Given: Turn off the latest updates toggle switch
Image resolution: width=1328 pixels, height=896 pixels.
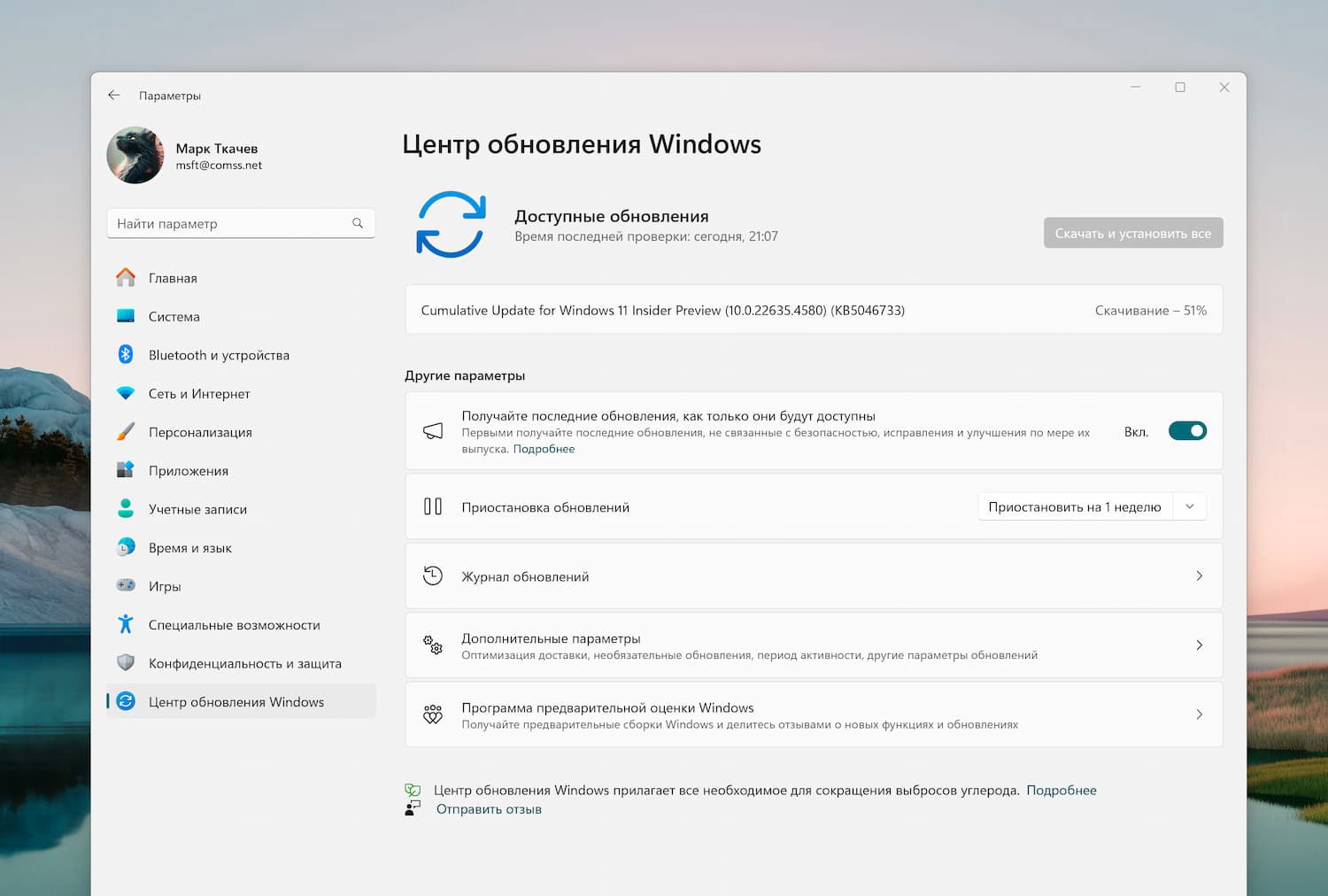Looking at the screenshot, I should (x=1187, y=431).
